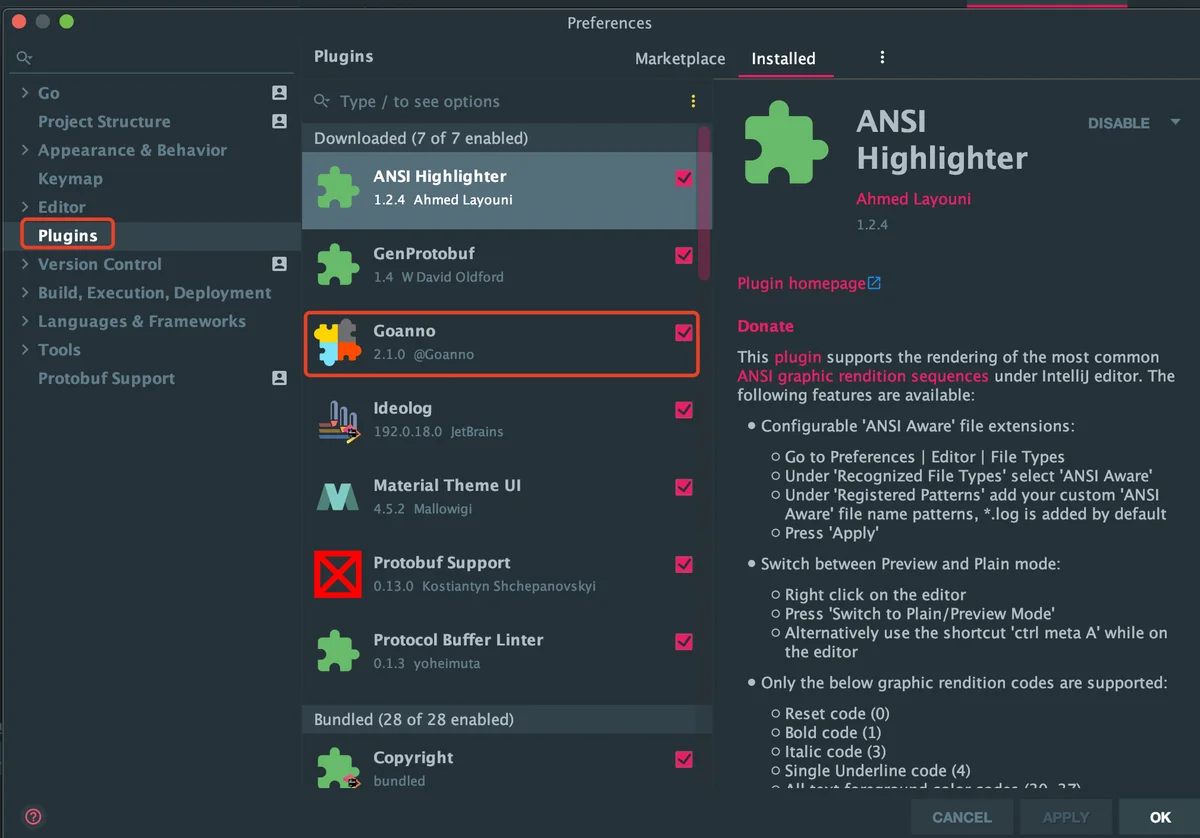Toggle the Protobuf Support plugin checkbox
The width and height of the screenshot is (1200, 838).
684,564
